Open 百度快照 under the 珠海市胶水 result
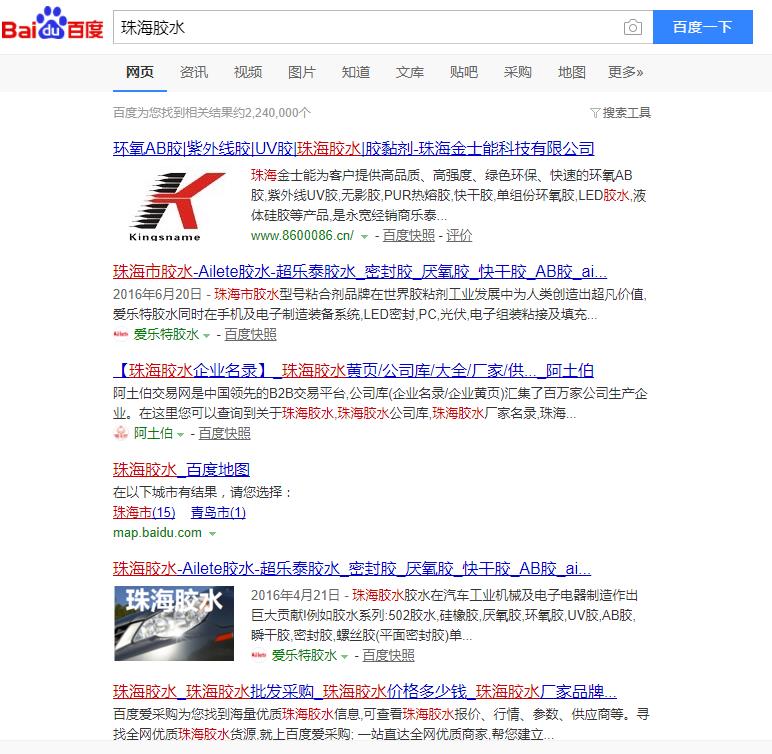Viewport: 772px width, 754px height. point(250,334)
